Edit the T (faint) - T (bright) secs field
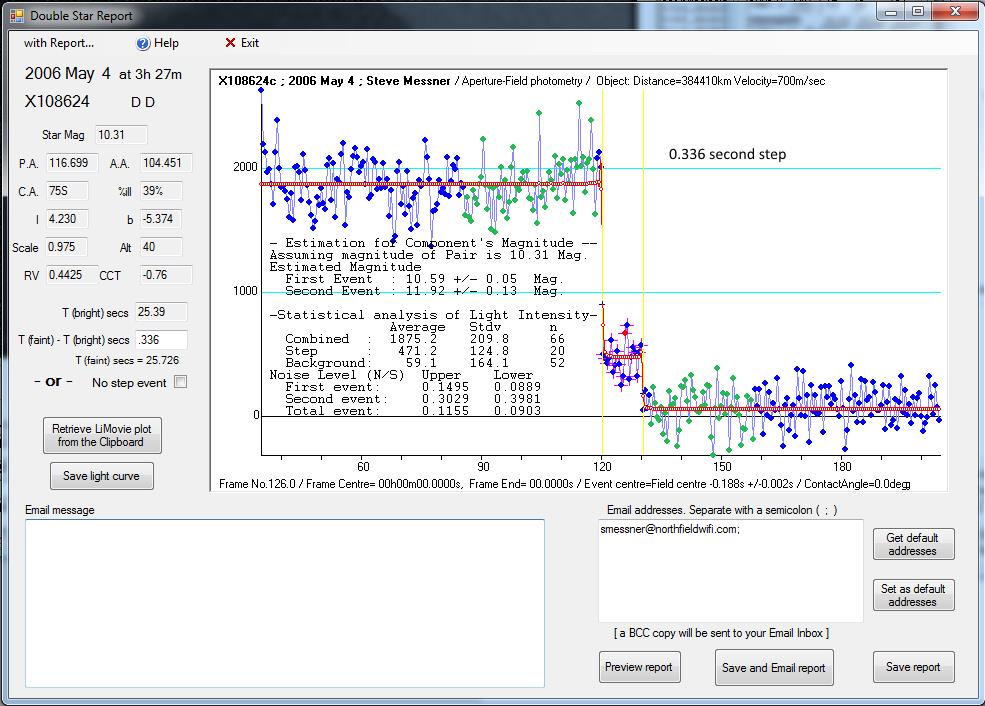 pos(160,340)
